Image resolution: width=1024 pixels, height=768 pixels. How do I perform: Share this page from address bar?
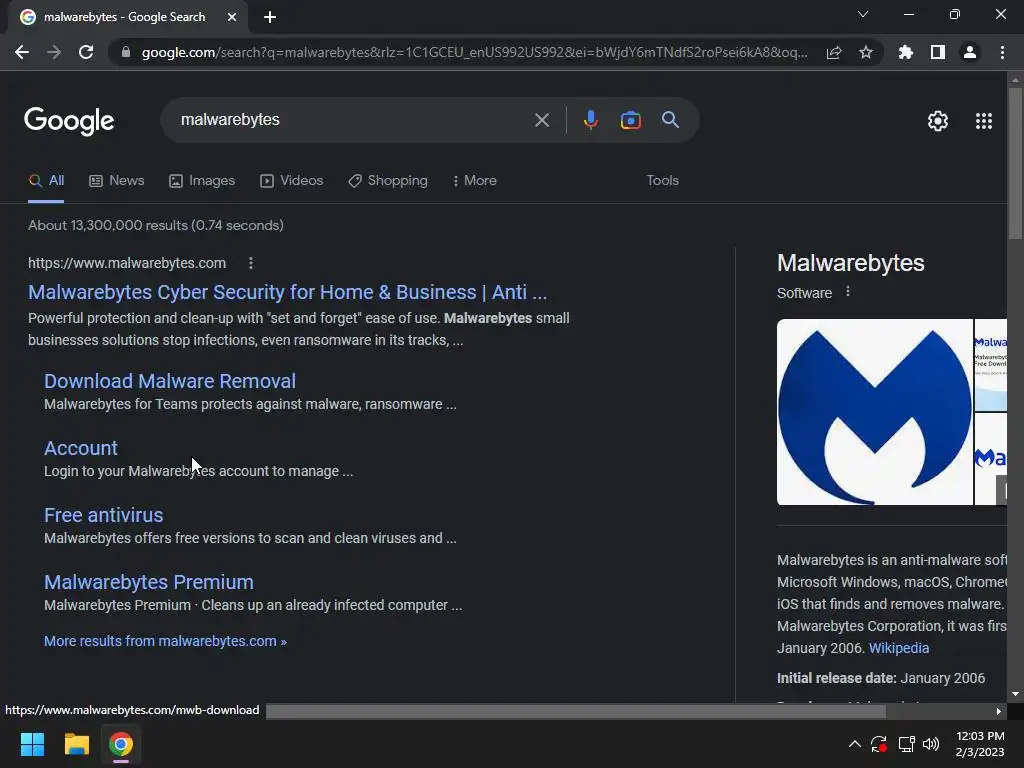833,52
